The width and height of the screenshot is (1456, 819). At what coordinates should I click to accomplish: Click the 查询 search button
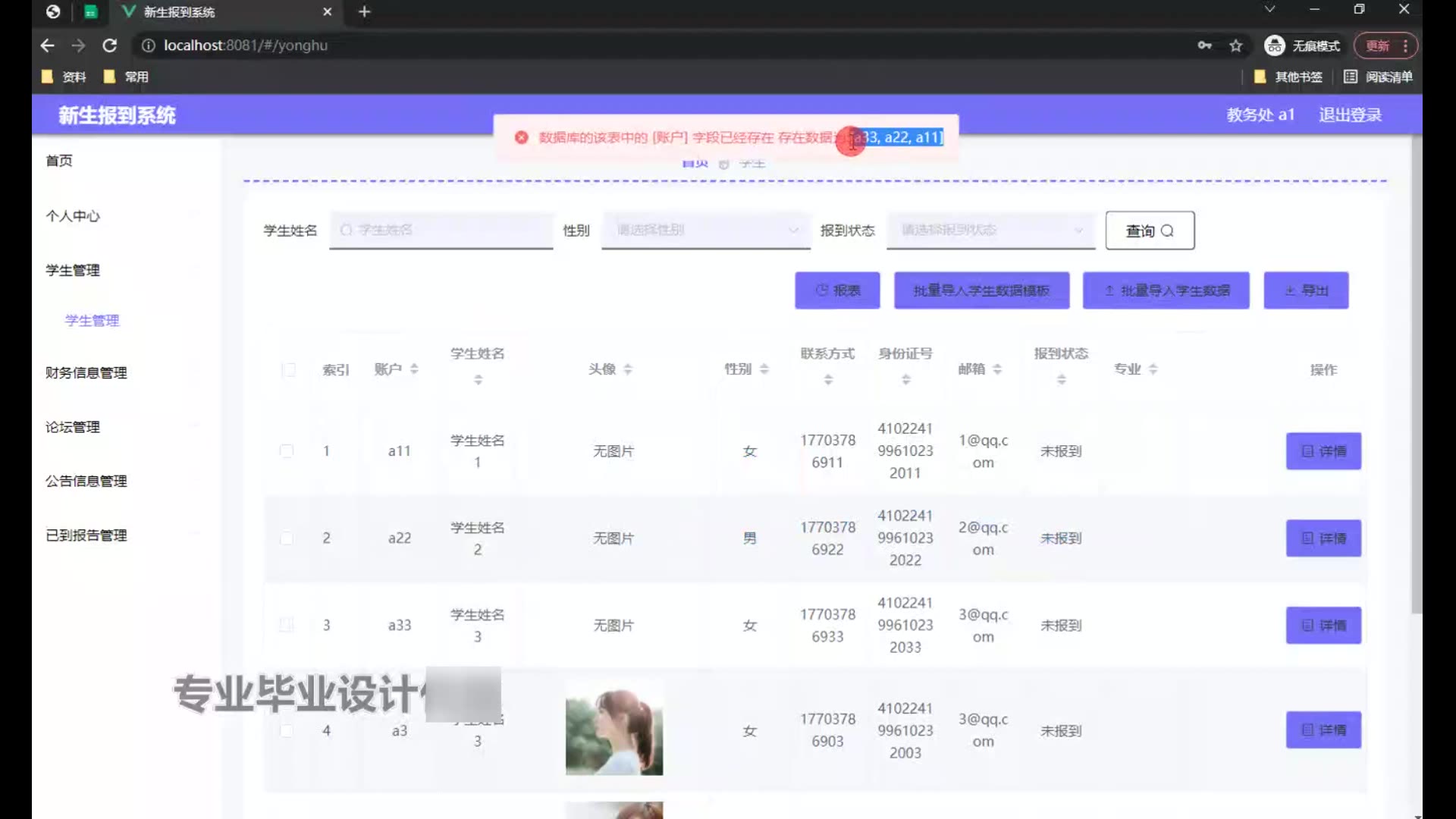tap(1150, 231)
